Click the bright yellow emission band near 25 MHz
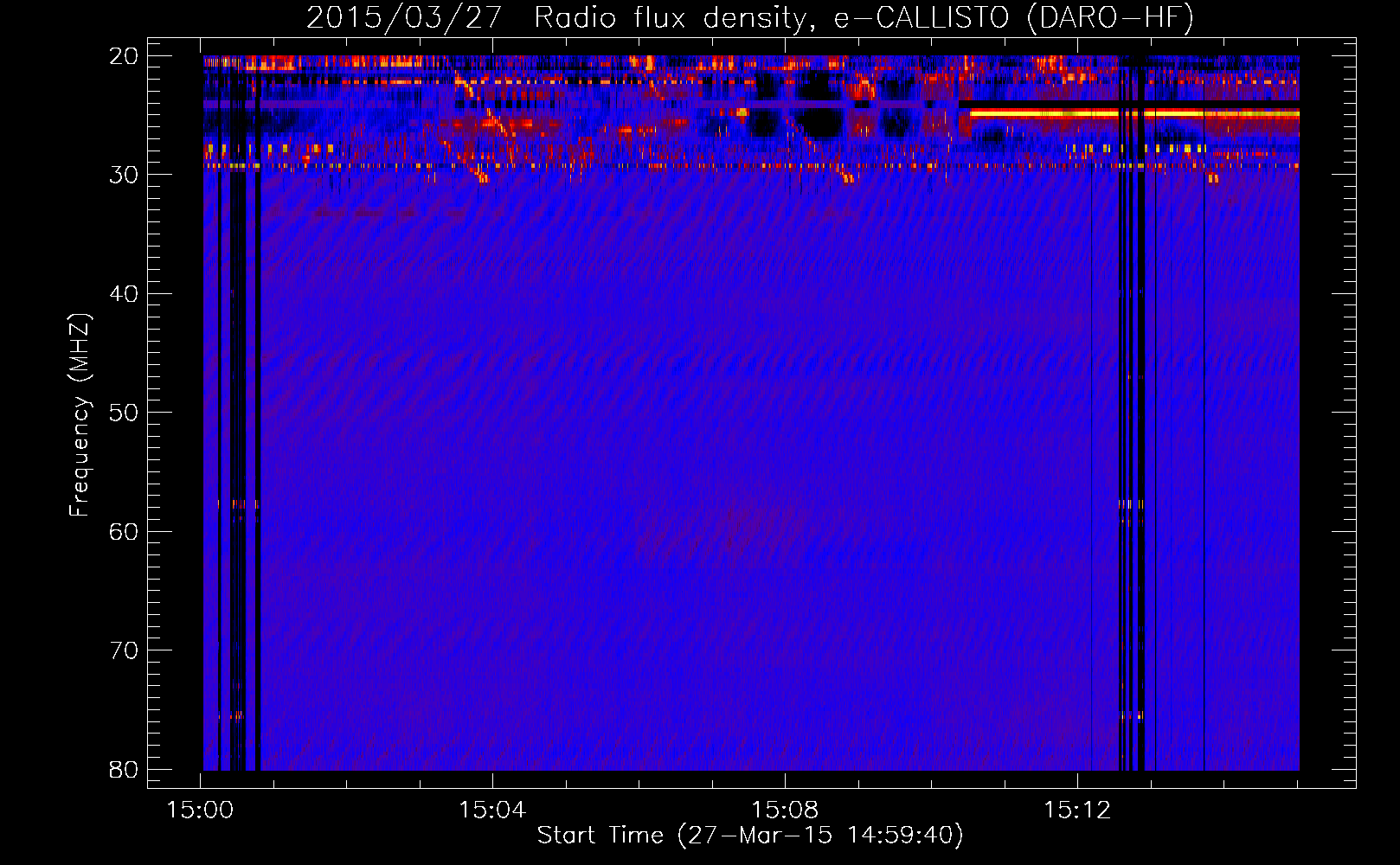 click(1134, 113)
